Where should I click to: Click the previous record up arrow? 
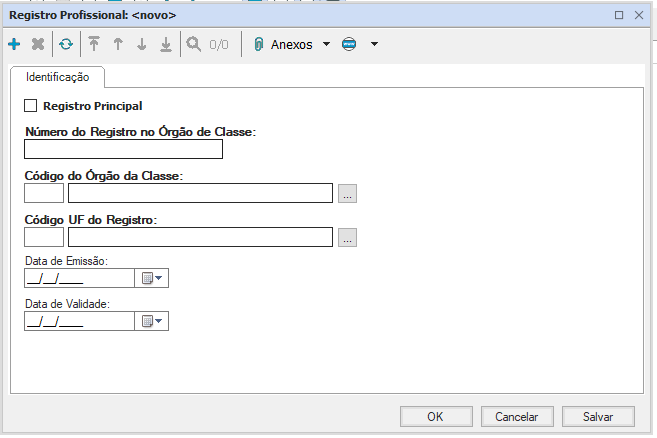[x=118, y=45]
